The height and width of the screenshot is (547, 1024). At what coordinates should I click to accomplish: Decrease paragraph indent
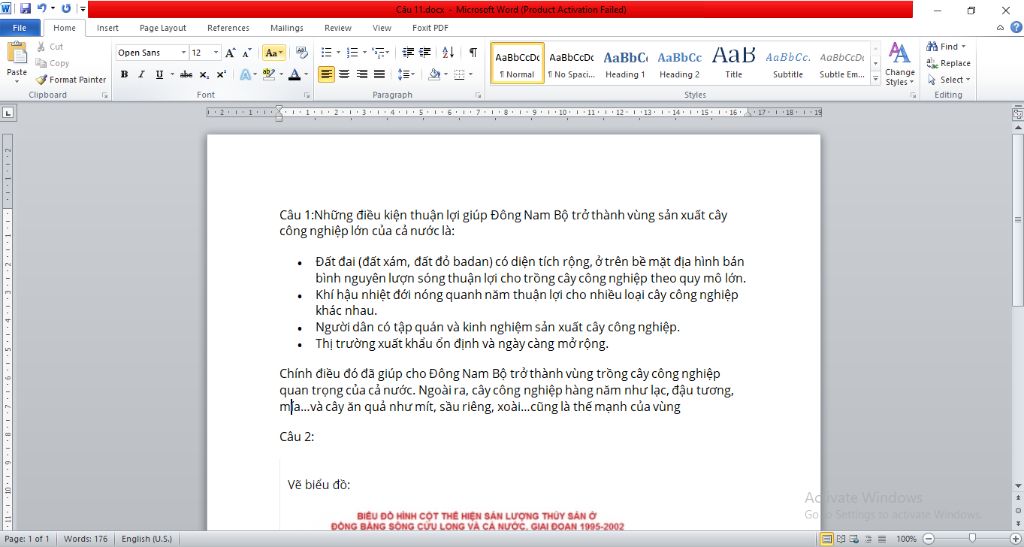click(x=408, y=53)
